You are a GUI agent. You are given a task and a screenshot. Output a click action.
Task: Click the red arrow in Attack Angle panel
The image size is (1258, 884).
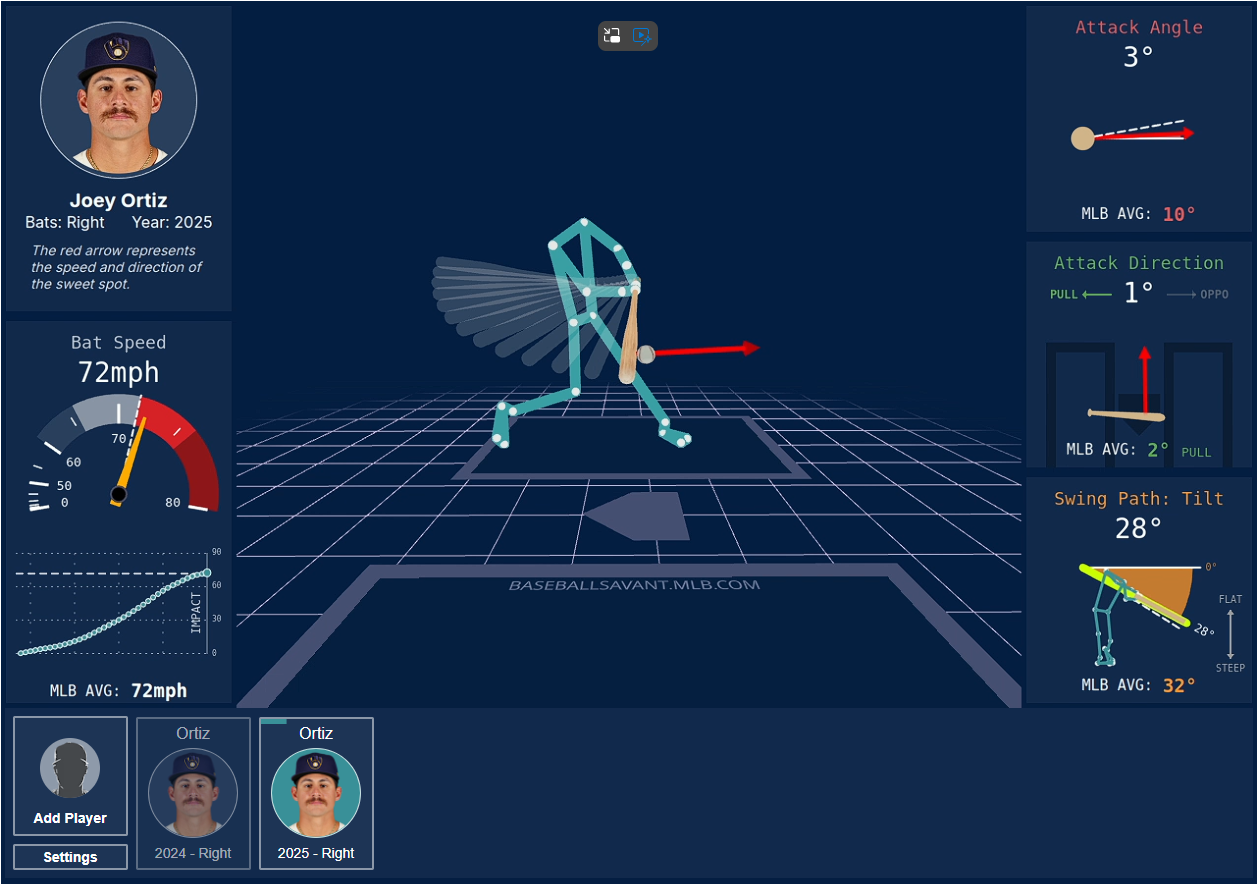[x=1142, y=135]
